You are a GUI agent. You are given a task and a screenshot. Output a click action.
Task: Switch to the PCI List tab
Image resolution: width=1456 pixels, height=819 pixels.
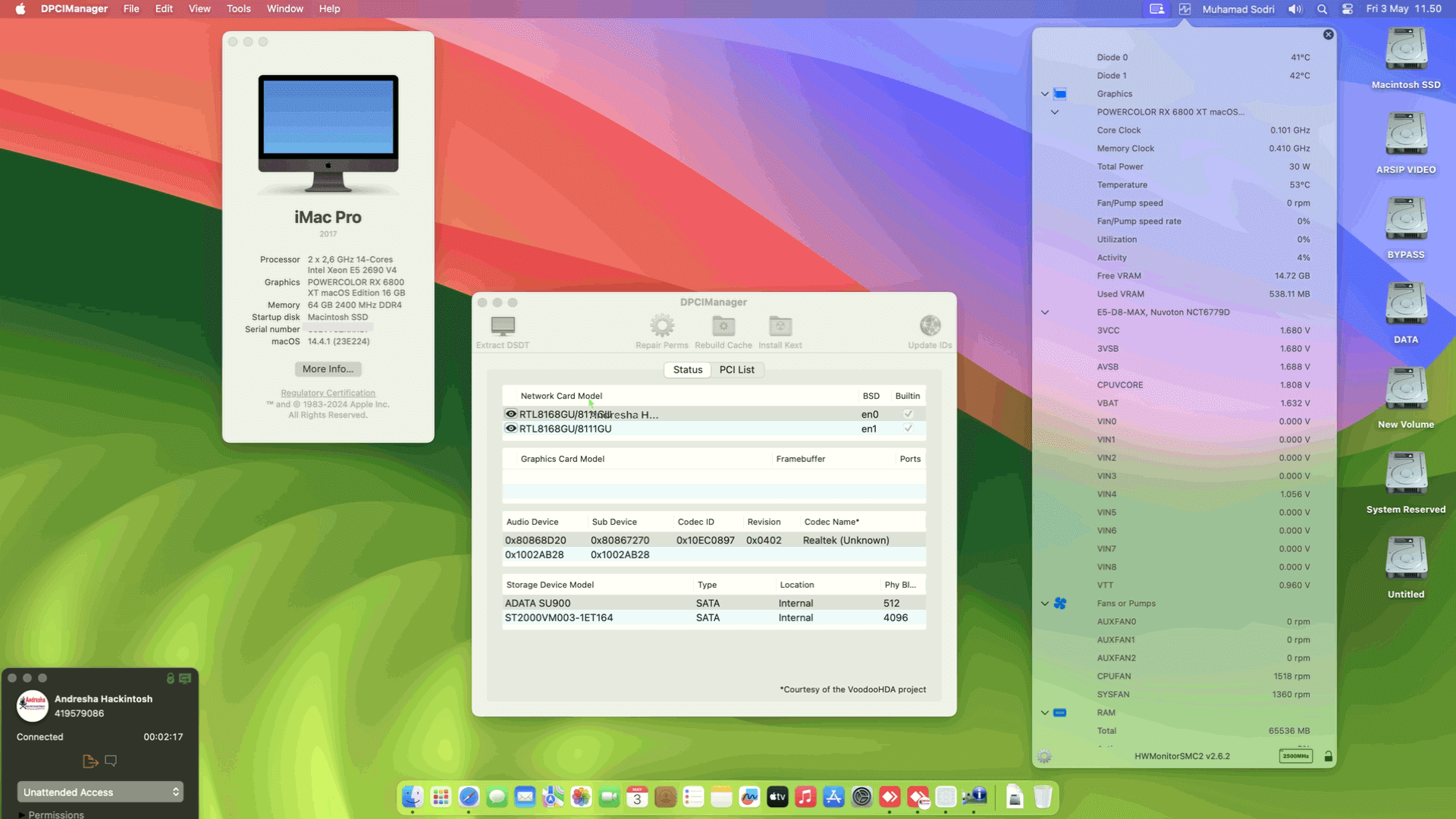[x=736, y=369]
